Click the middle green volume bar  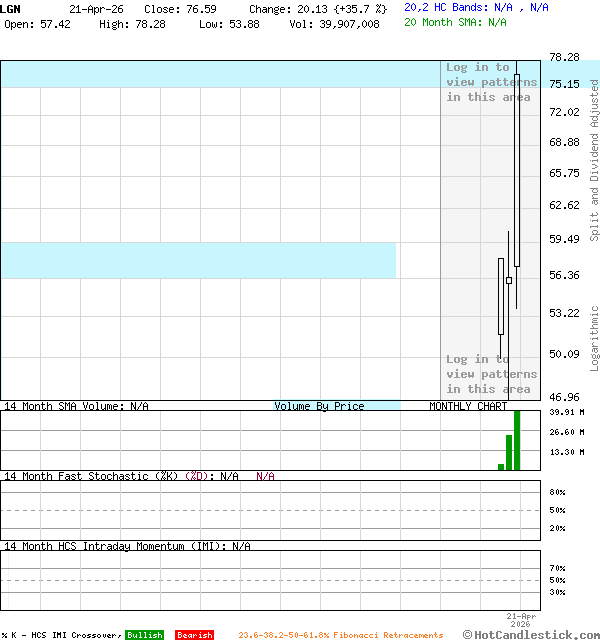[x=509, y=450]
